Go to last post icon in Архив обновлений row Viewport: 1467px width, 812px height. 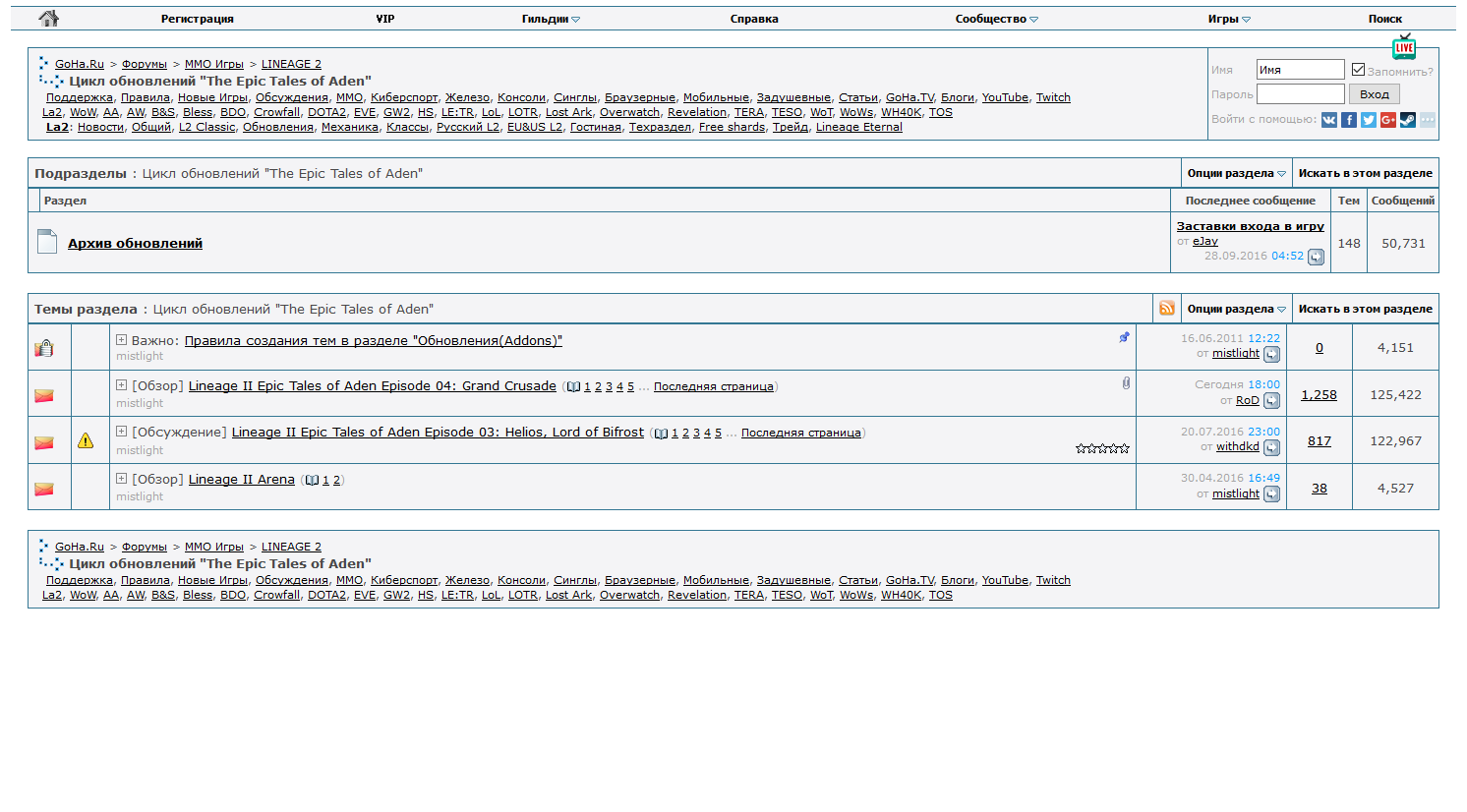click(x=1316, y=258)
